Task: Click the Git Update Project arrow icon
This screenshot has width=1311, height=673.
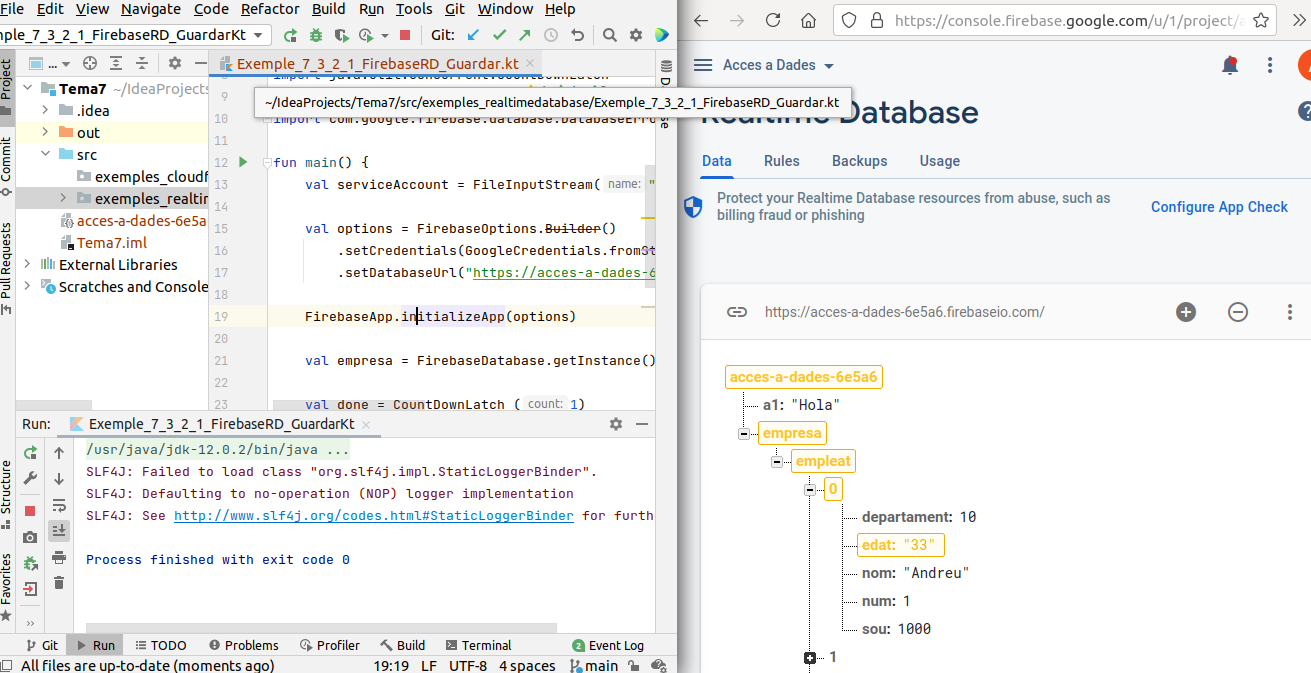Action: pyautogui.click(x=474, y=36)
